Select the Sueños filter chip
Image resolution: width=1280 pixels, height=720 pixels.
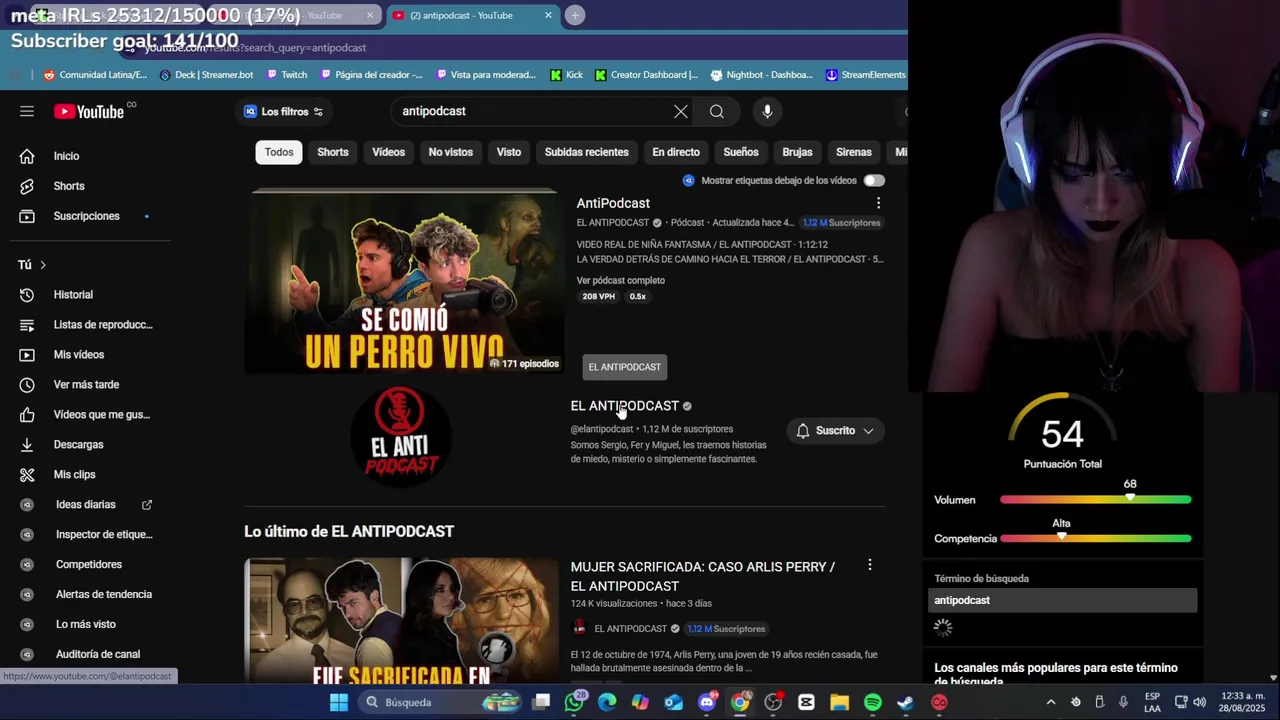741,152
